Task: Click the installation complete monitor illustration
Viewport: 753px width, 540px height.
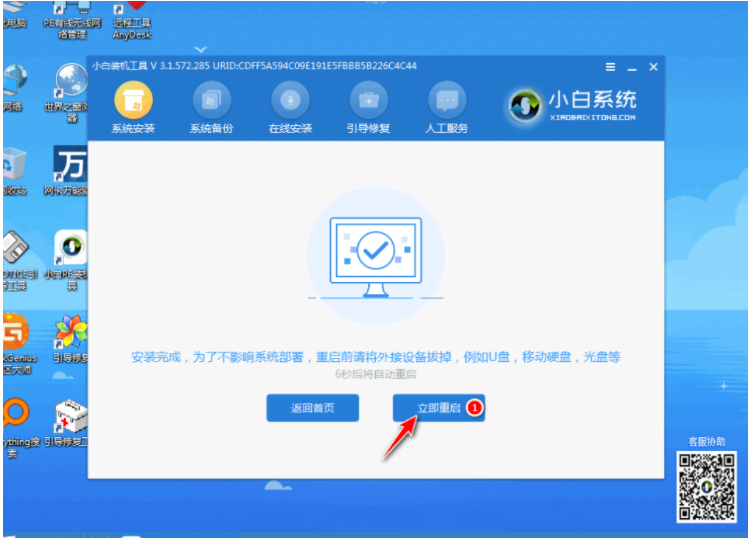Action: click(x=376, y=257)
